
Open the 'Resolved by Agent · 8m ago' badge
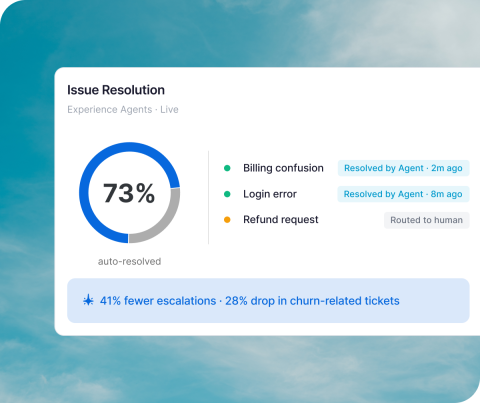403,194
